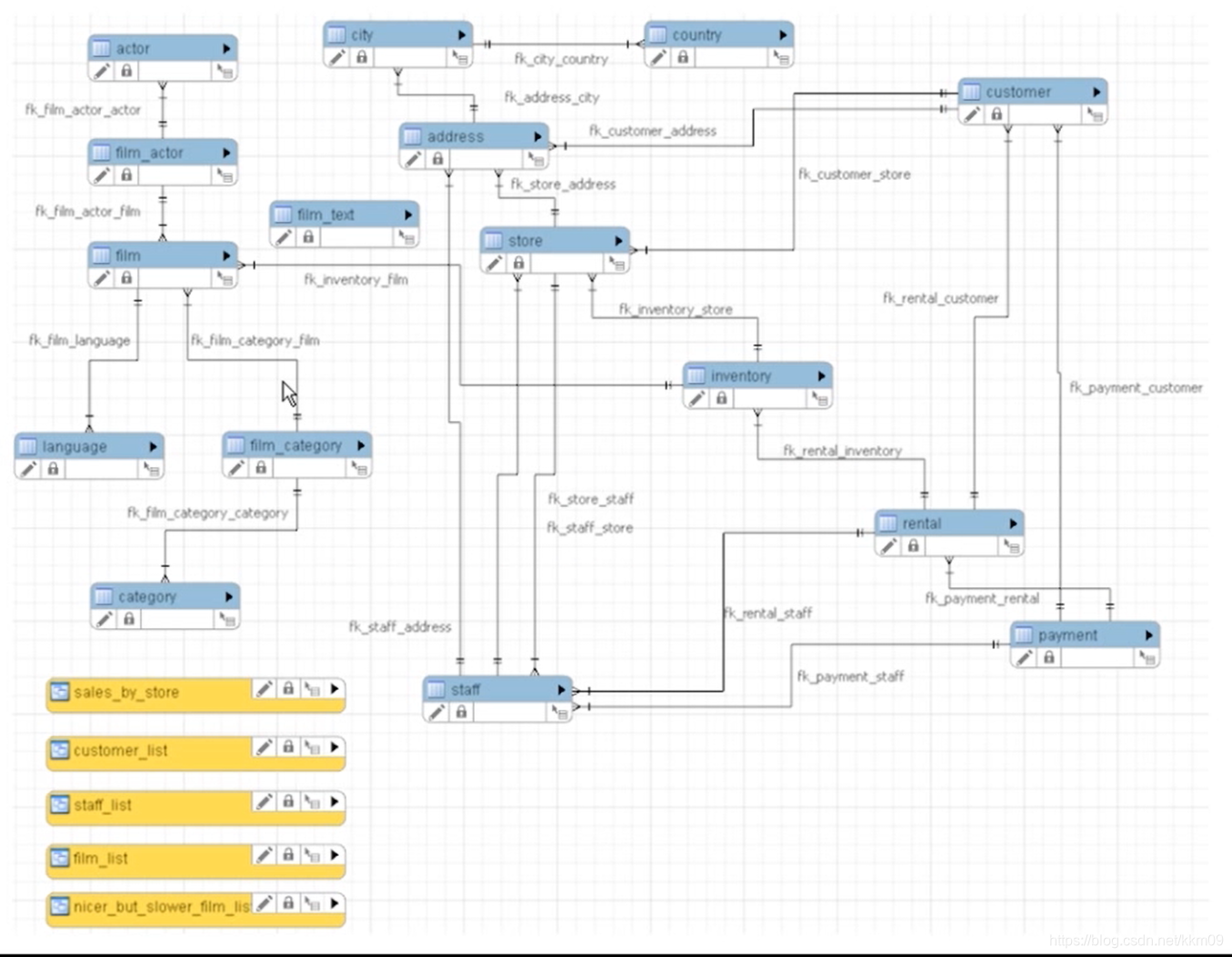Screen dimensions: 1232x957
Task: Expand the film table using arrow
Action: coord(226,255)
